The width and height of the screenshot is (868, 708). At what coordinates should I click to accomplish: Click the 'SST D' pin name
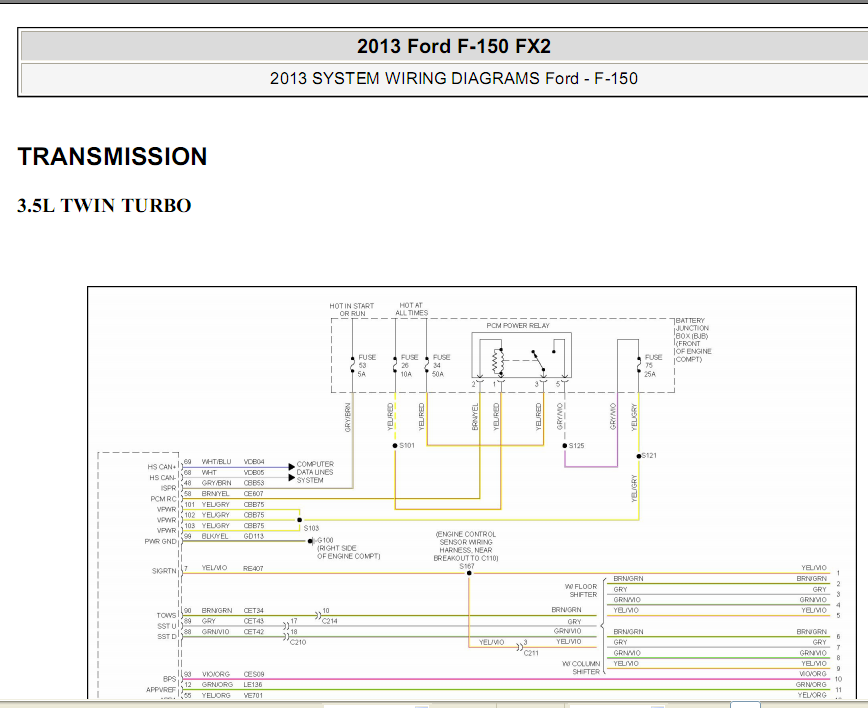[167, 637]
